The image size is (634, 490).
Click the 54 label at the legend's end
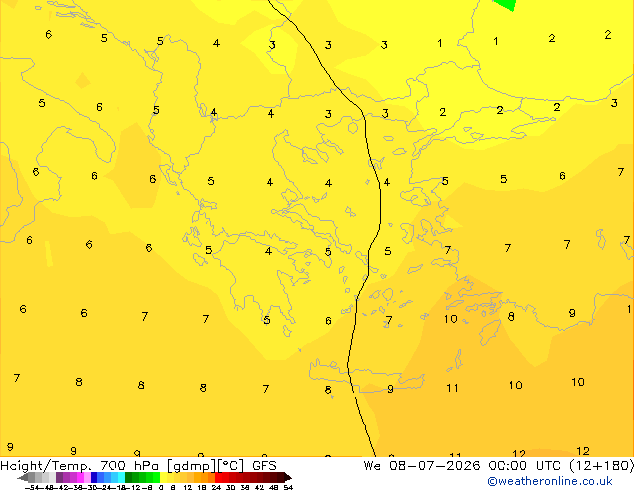pyautogui.click(x=288, y=488)
